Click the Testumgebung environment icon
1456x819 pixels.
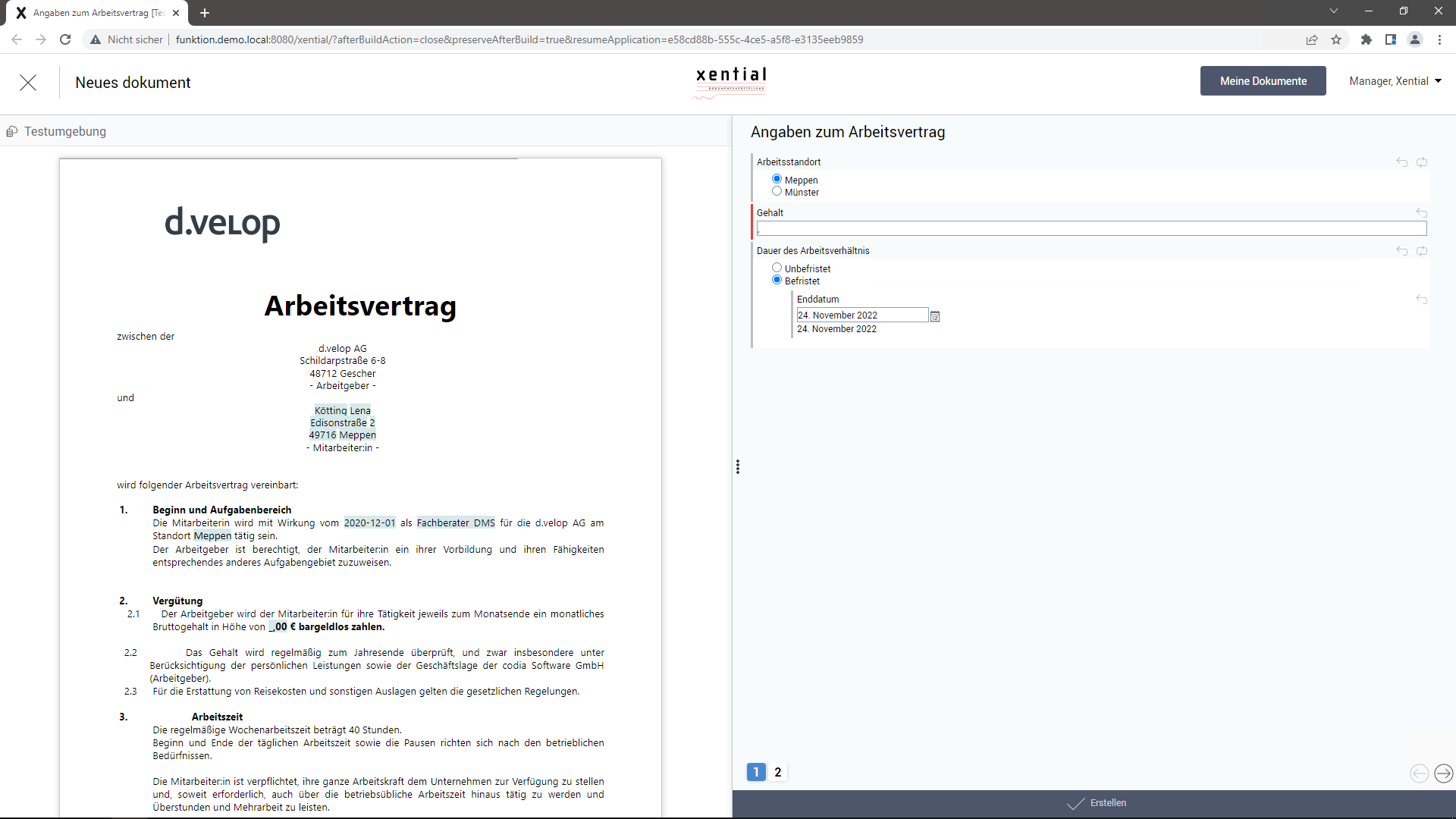pos(11,132)
